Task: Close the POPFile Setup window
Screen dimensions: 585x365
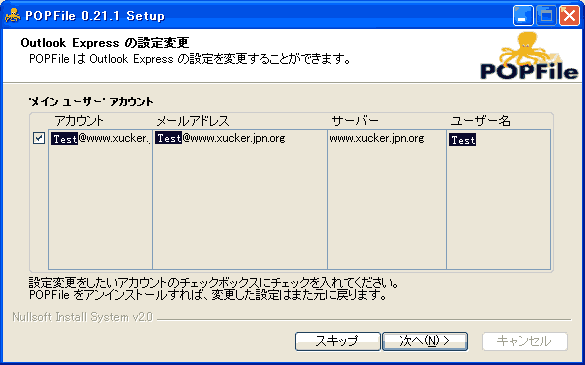Action: tap(569, 16)
